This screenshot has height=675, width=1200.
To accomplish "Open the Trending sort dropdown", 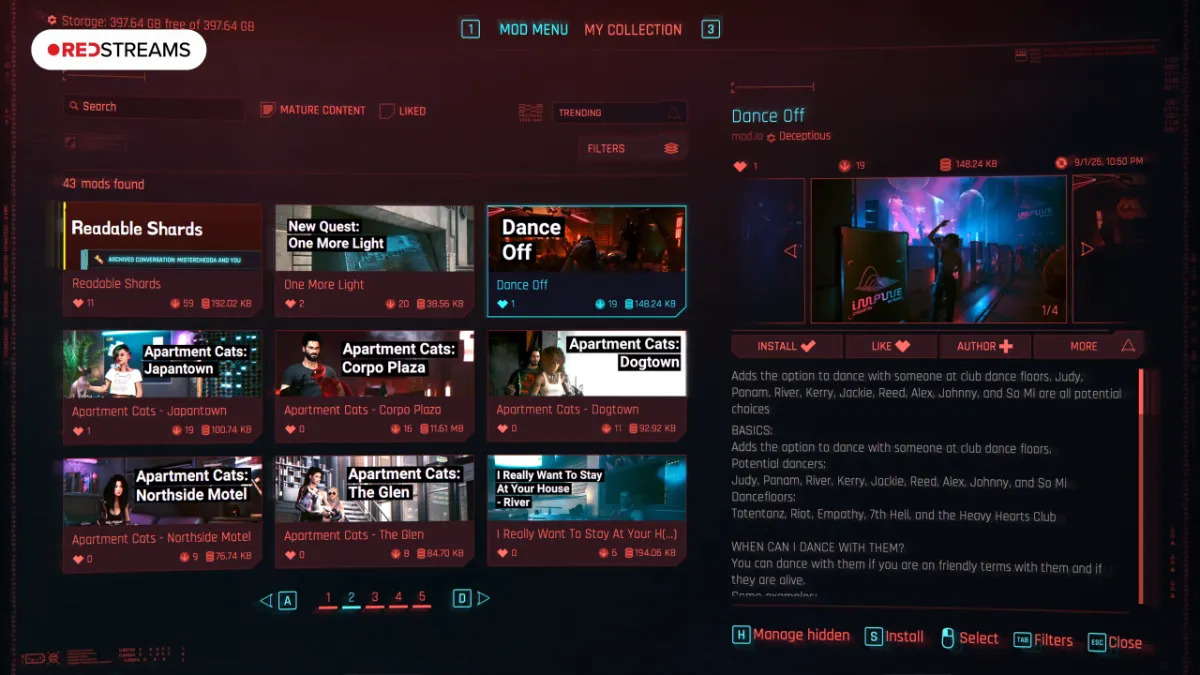I will 619,113.
